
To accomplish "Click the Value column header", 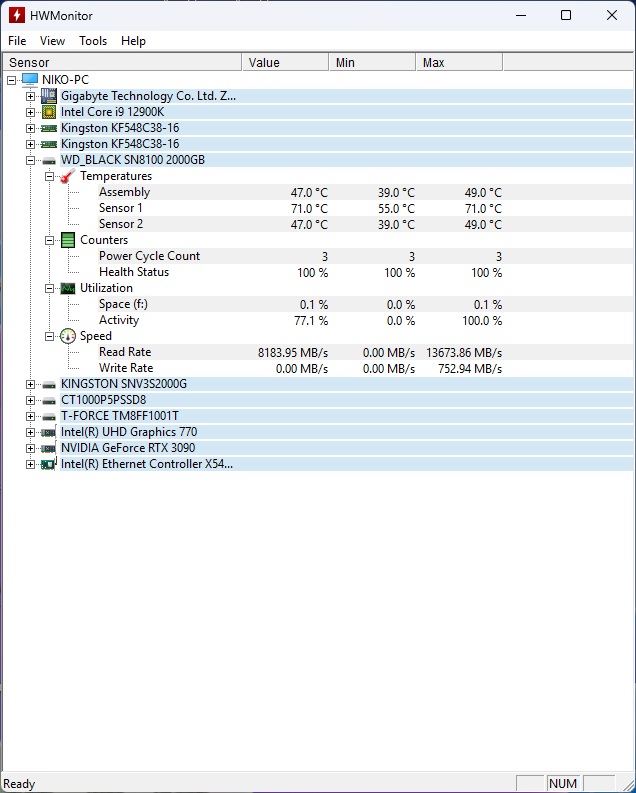I will pos(285,62).
